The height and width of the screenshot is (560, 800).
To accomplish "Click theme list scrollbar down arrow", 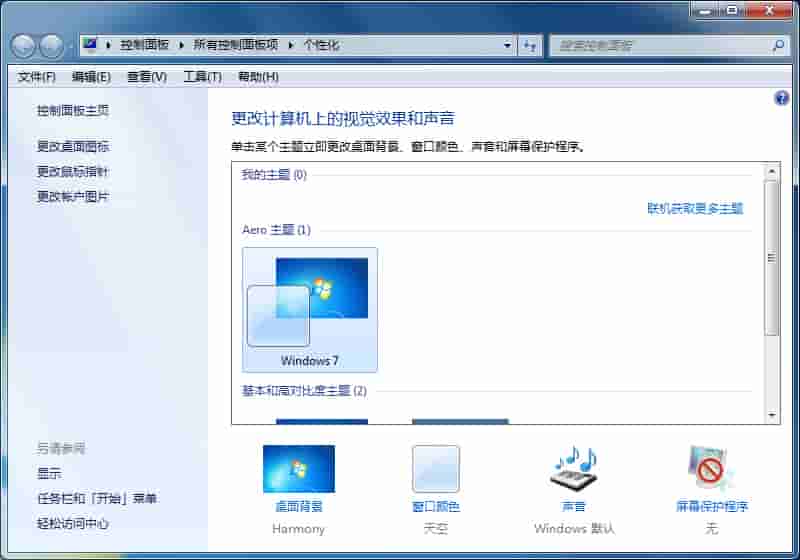I will point(772,416).
